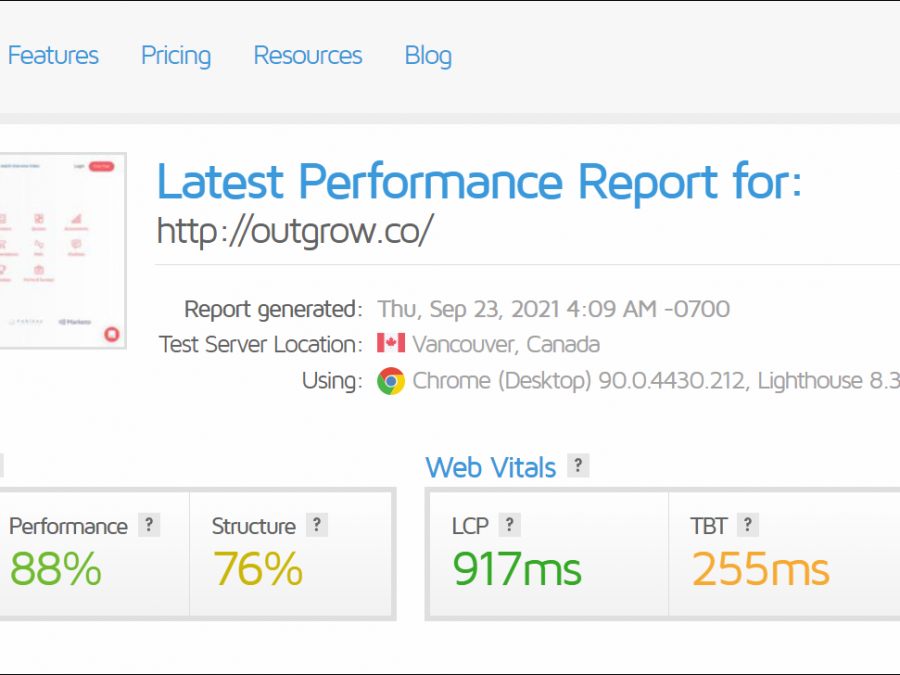Click the Canadian flag icon
The height and width of the screenshot is (675, 900).
(x=391, y=344)
